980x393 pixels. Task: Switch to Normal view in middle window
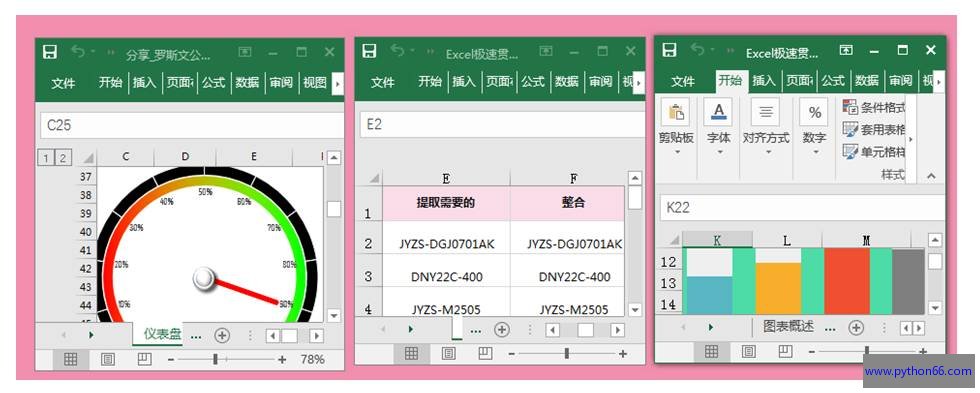[411, 354]
